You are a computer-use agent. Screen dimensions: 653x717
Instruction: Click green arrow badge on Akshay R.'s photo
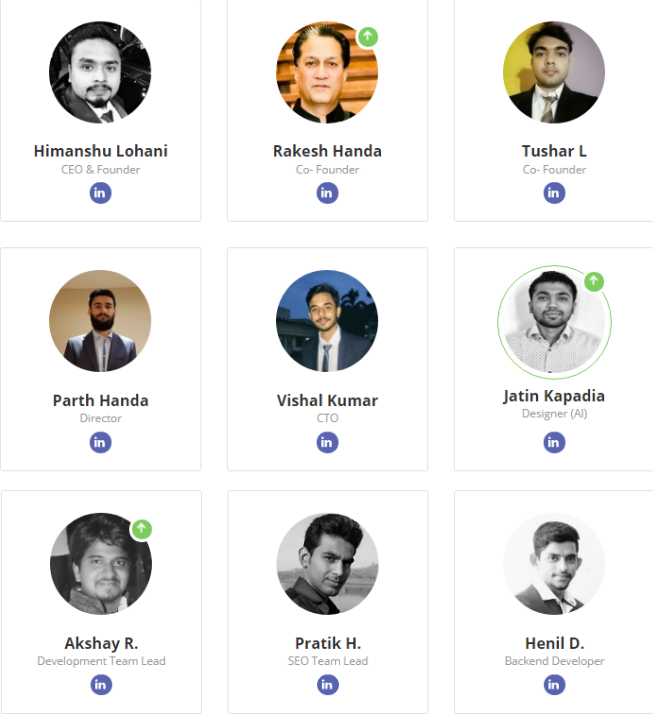(x=141, y=529)
